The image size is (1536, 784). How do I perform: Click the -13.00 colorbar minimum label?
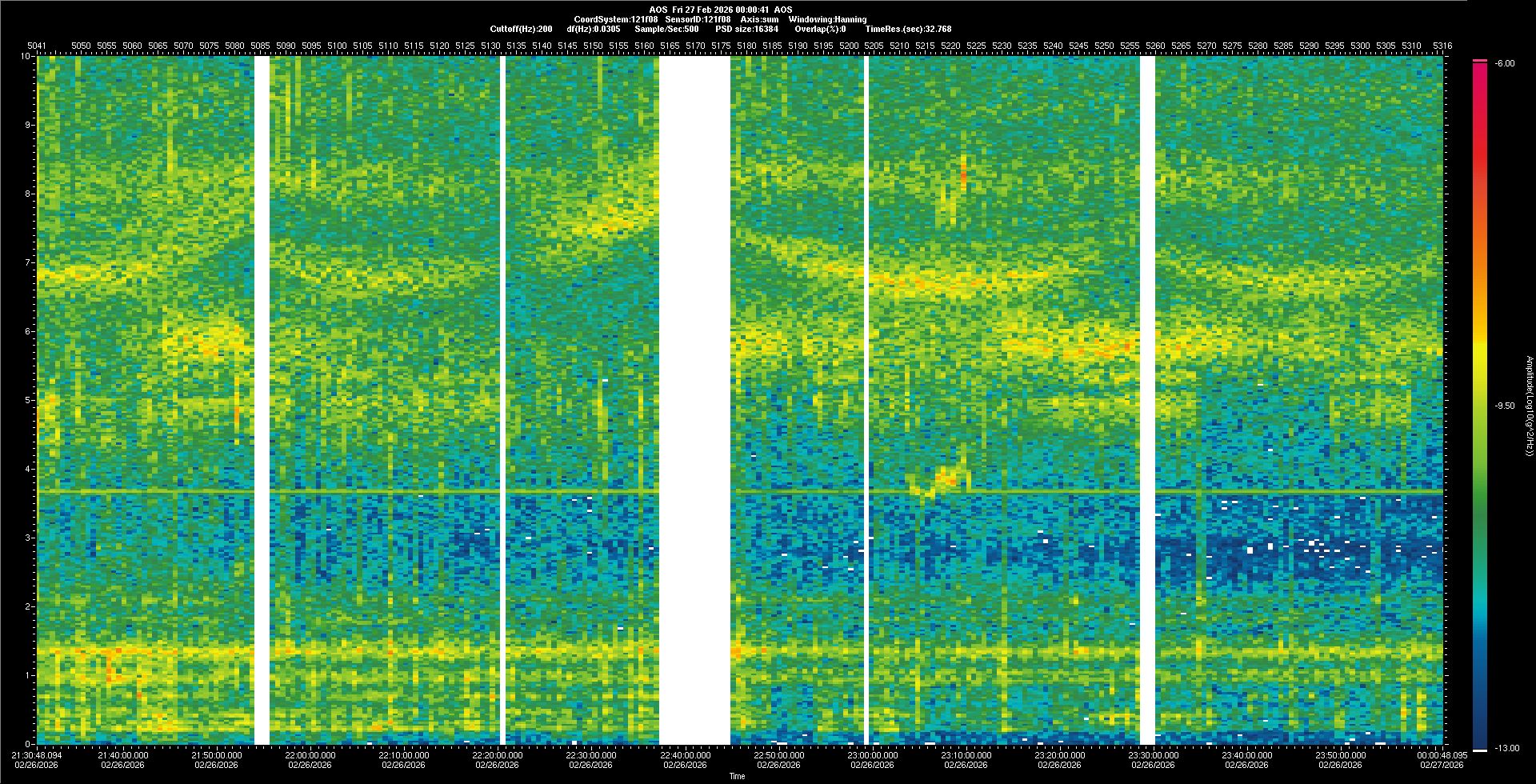1506,748
